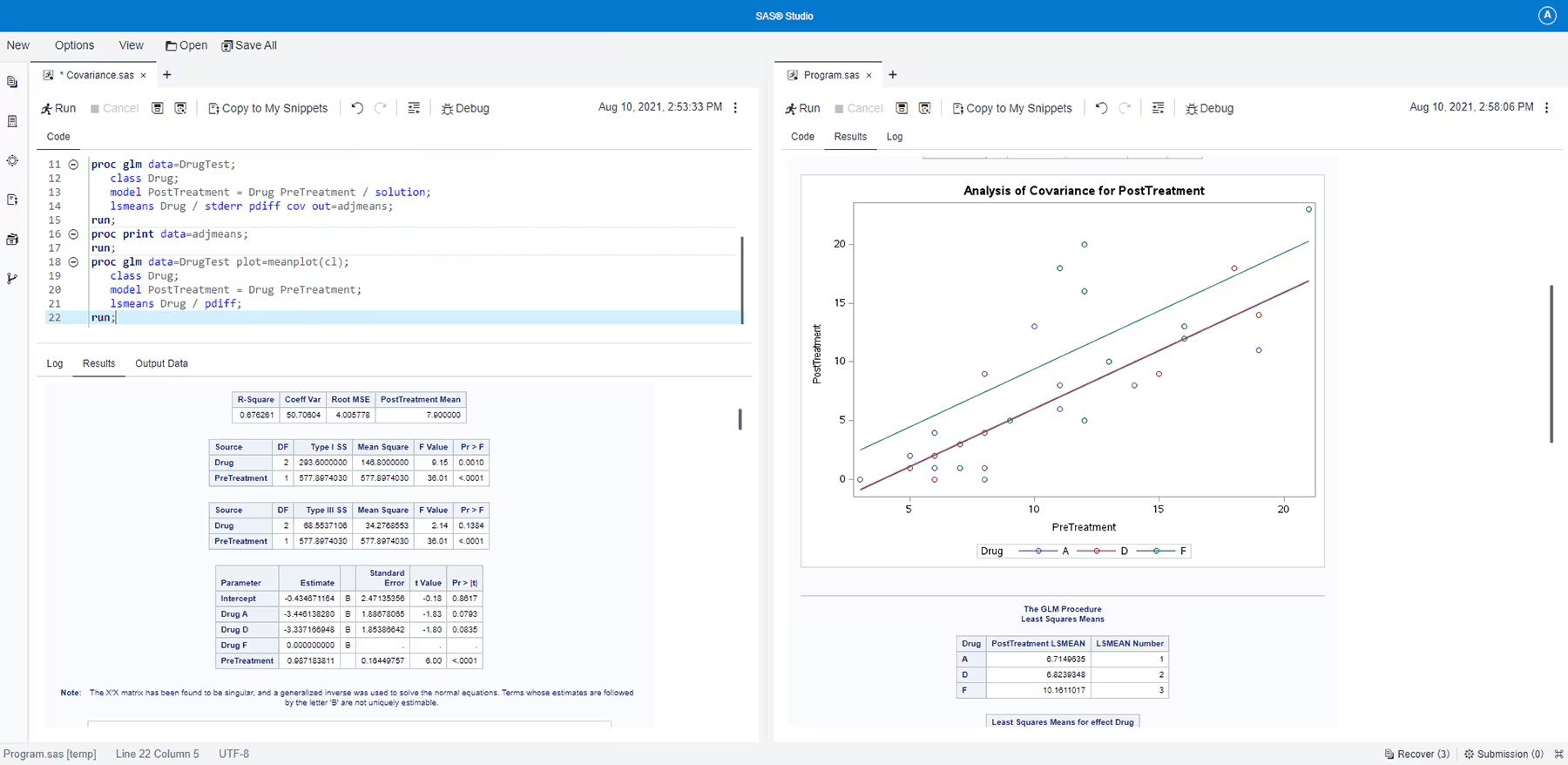Image resolution: width=1568 pixels, height=765 pixels.
Task: Click the user account avatar icon
Action: 1547,16
